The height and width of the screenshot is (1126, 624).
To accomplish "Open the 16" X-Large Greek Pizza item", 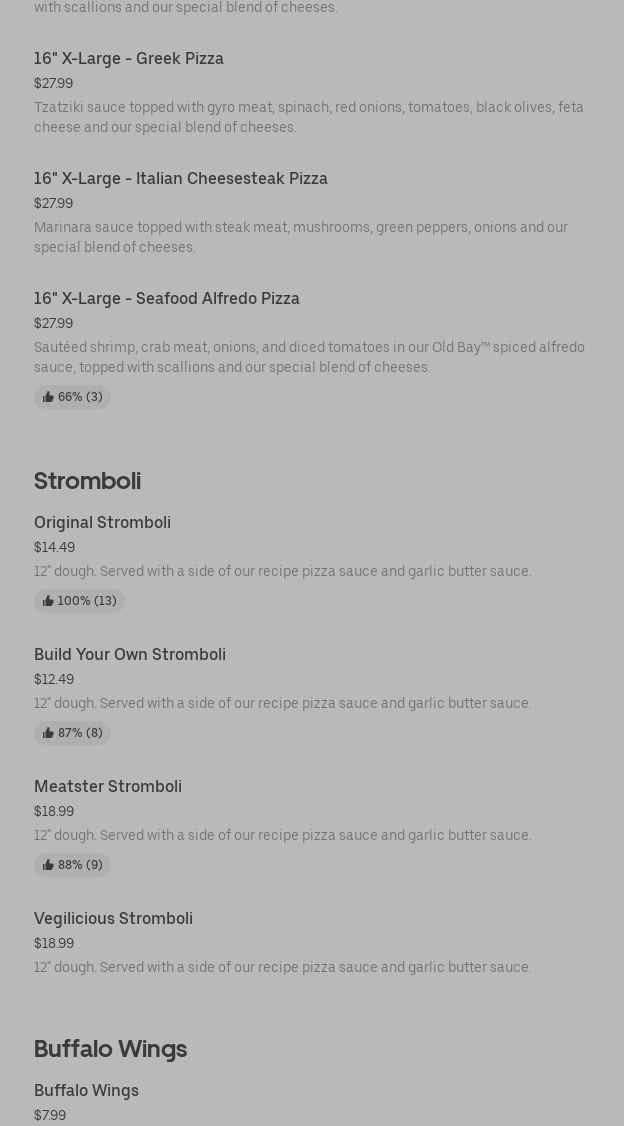I will coord(129,58).
